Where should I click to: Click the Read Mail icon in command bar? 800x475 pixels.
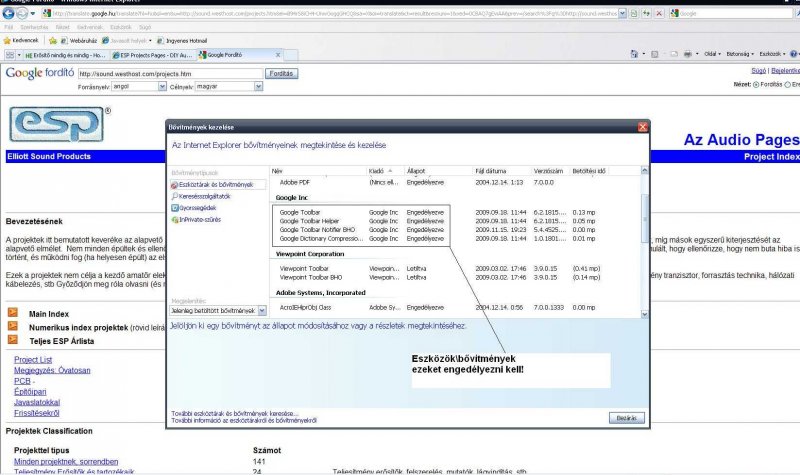coord(674,54)
